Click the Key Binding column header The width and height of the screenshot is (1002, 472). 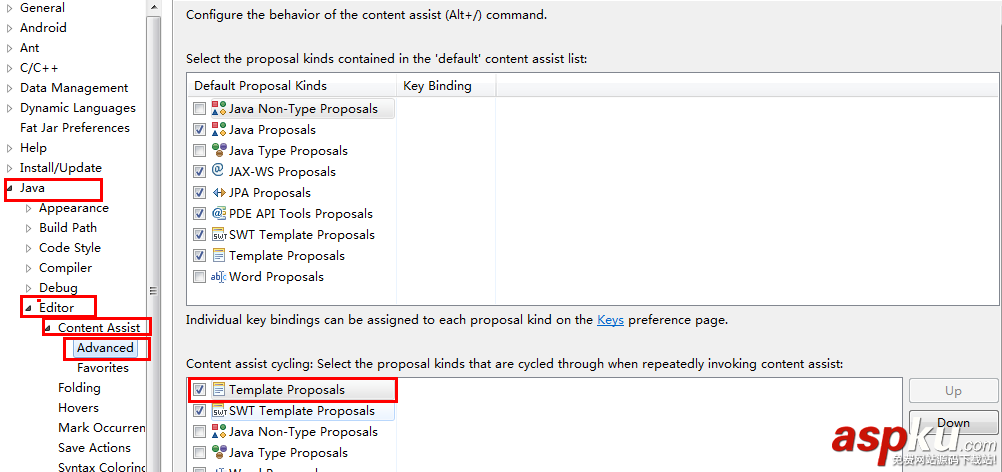point(437,86)
